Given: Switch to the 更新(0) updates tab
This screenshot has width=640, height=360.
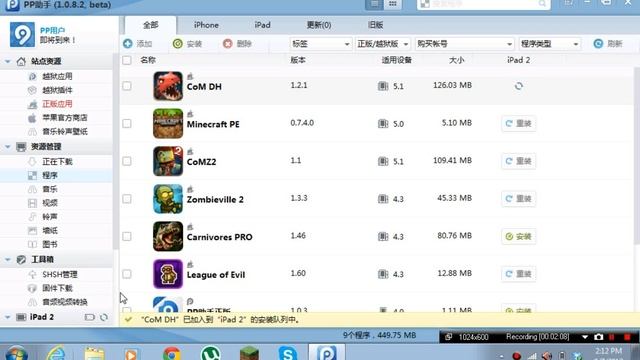Looking at the screenshot, I should tap(319, 25).
